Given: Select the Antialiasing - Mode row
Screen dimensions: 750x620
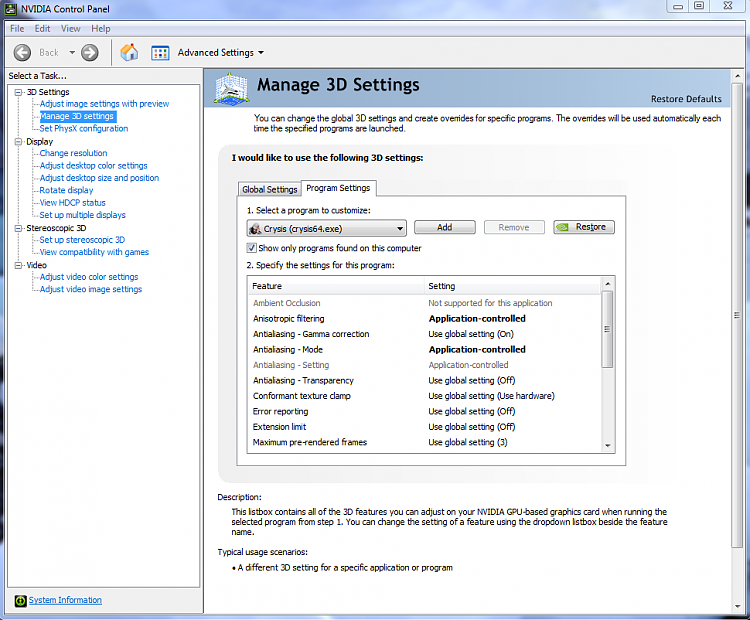Looking at the screenshot, I should [425, 350].
